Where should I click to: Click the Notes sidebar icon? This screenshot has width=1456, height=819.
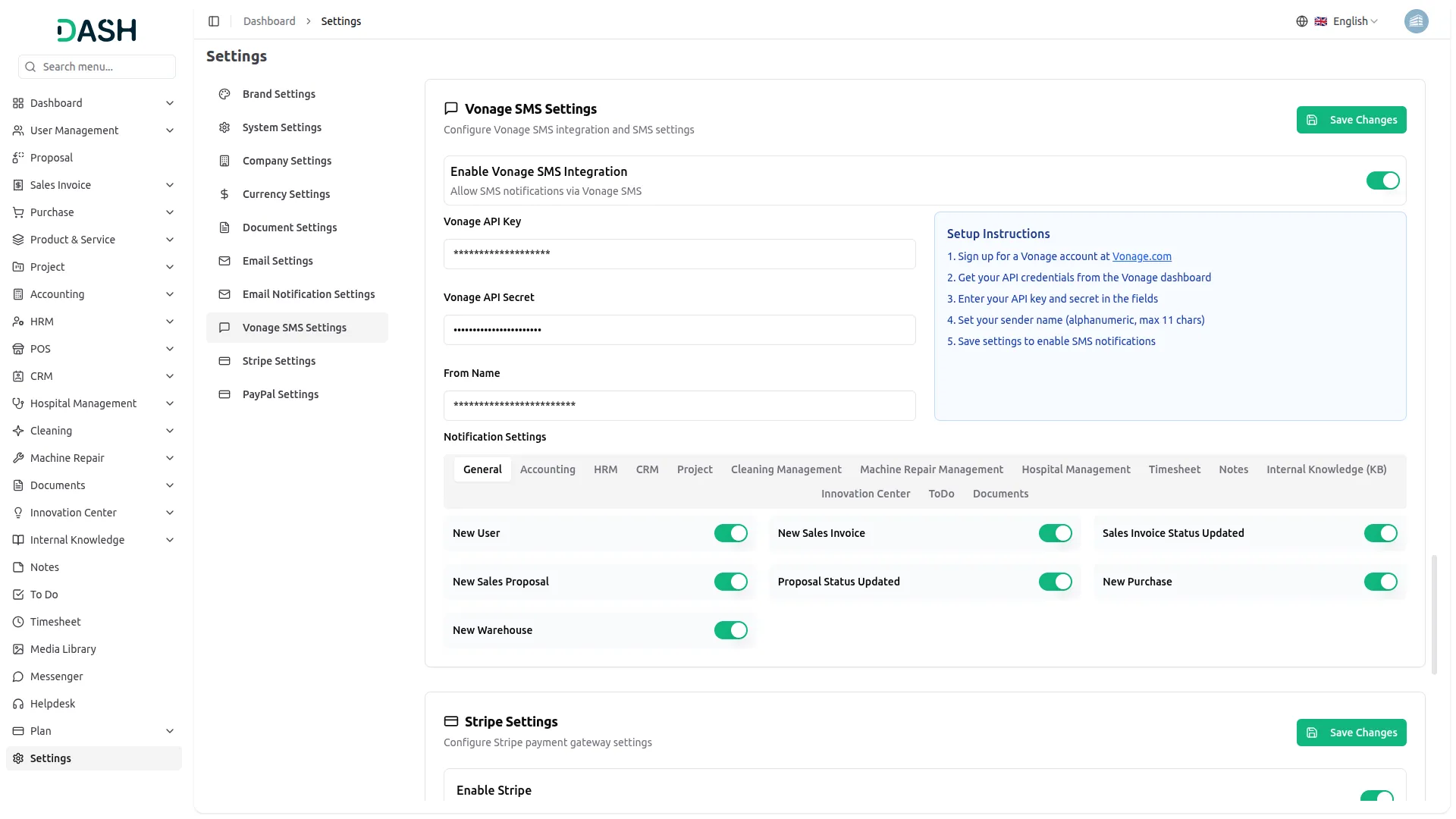pyautogui.click(x=18, y=567)
